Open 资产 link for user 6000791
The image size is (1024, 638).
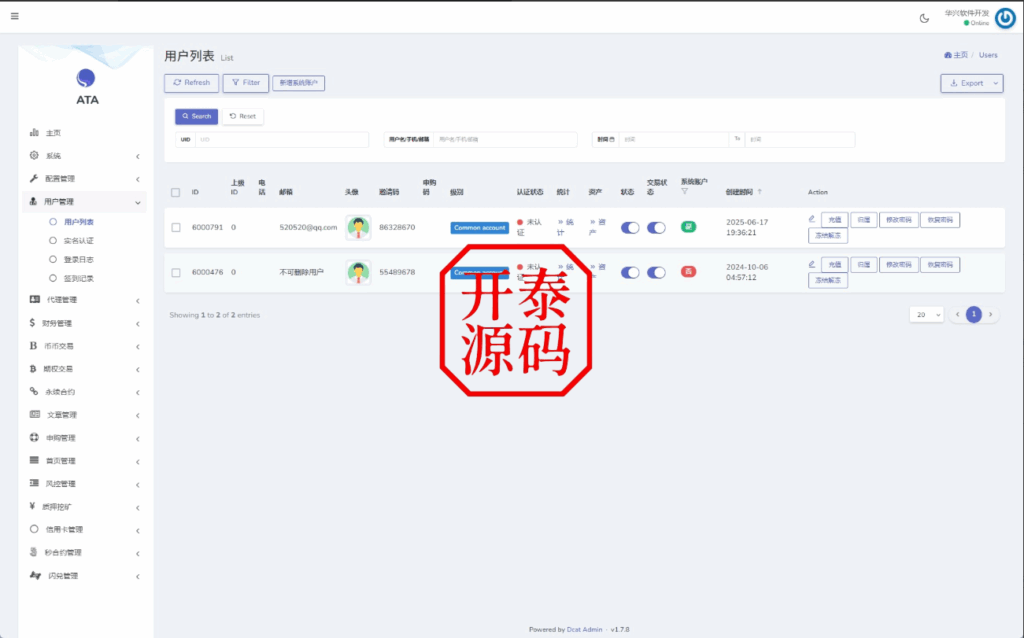pos(597,227)
